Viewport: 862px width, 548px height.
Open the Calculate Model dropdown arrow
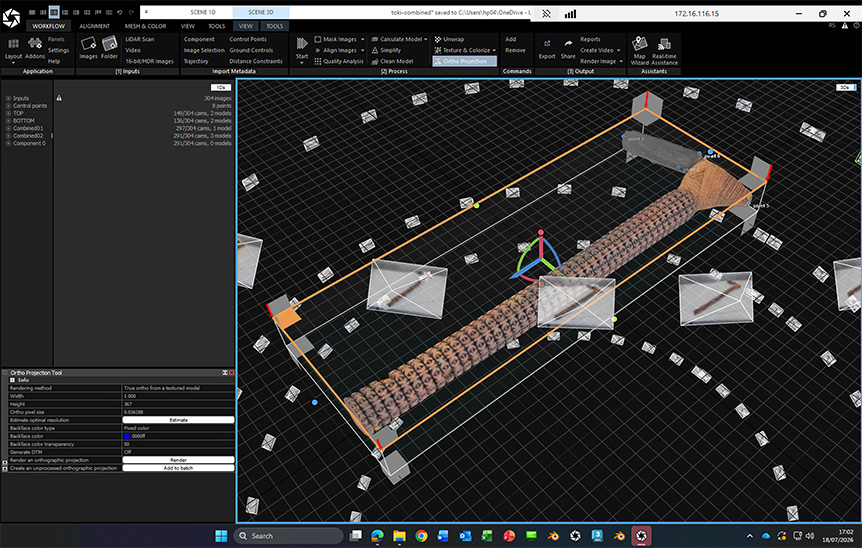coord(426,39)
